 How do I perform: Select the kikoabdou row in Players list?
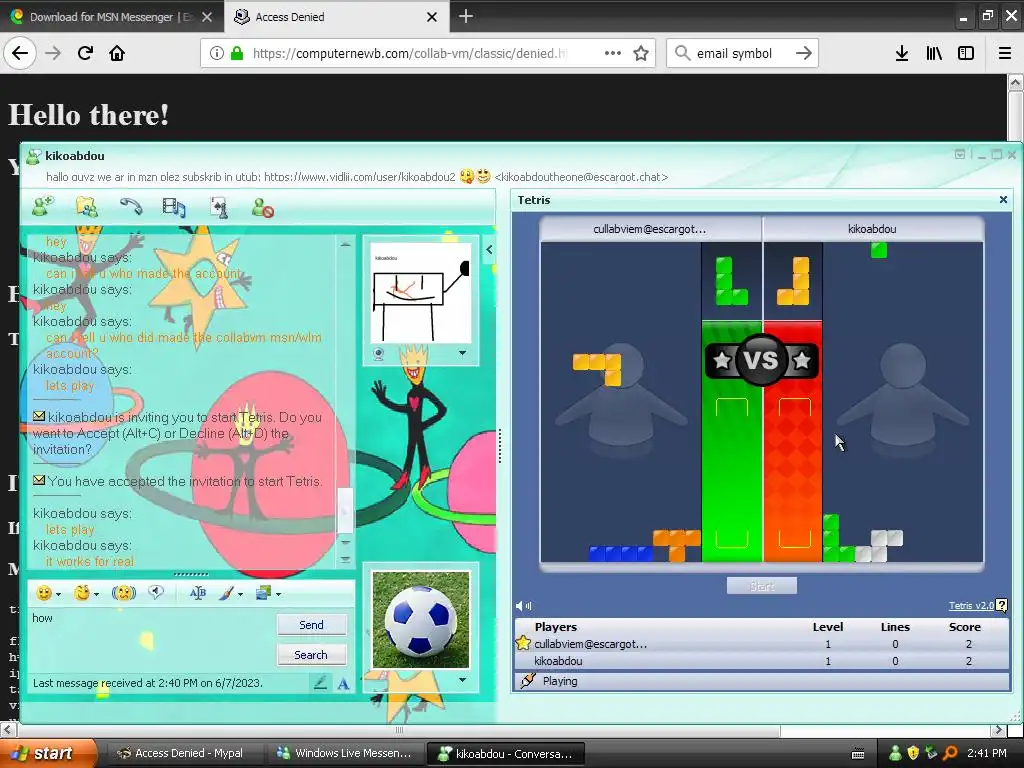point(761,661)
